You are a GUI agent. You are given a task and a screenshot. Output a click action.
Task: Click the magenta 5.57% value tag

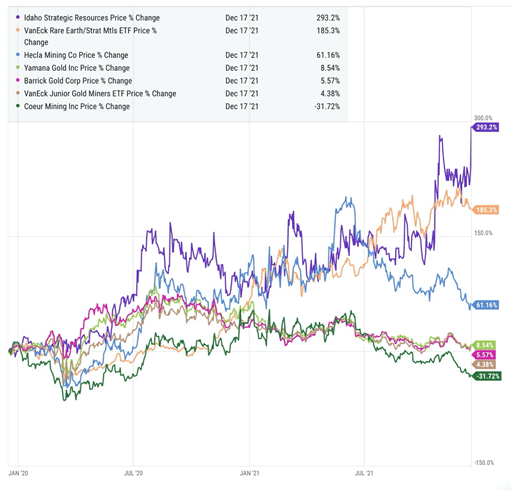click(483, 355)
